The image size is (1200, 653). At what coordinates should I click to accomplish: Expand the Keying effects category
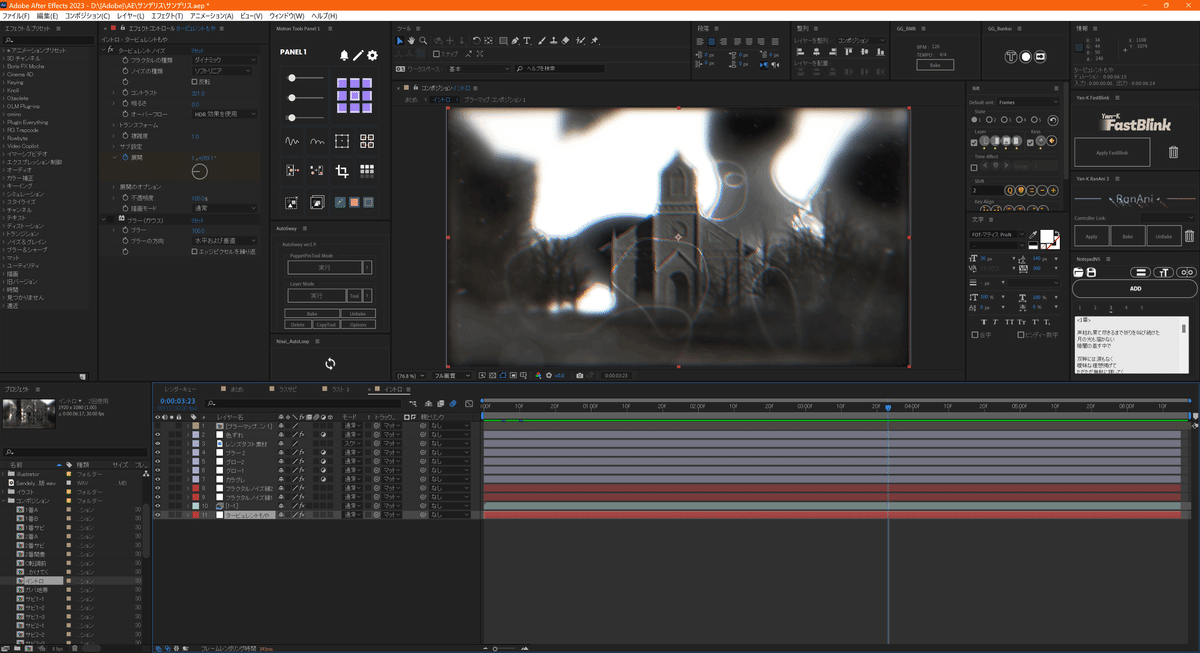coord(5,82)
